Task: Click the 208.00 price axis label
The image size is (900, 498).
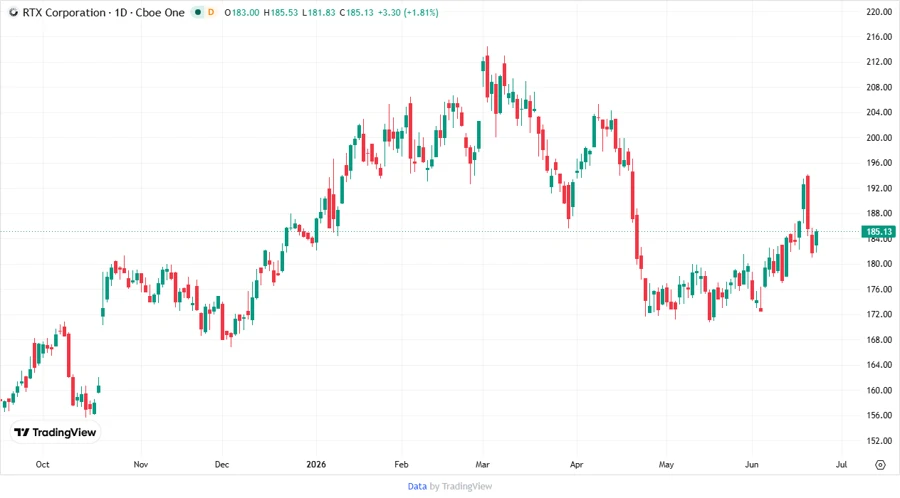Action: (x=879, y=87)
